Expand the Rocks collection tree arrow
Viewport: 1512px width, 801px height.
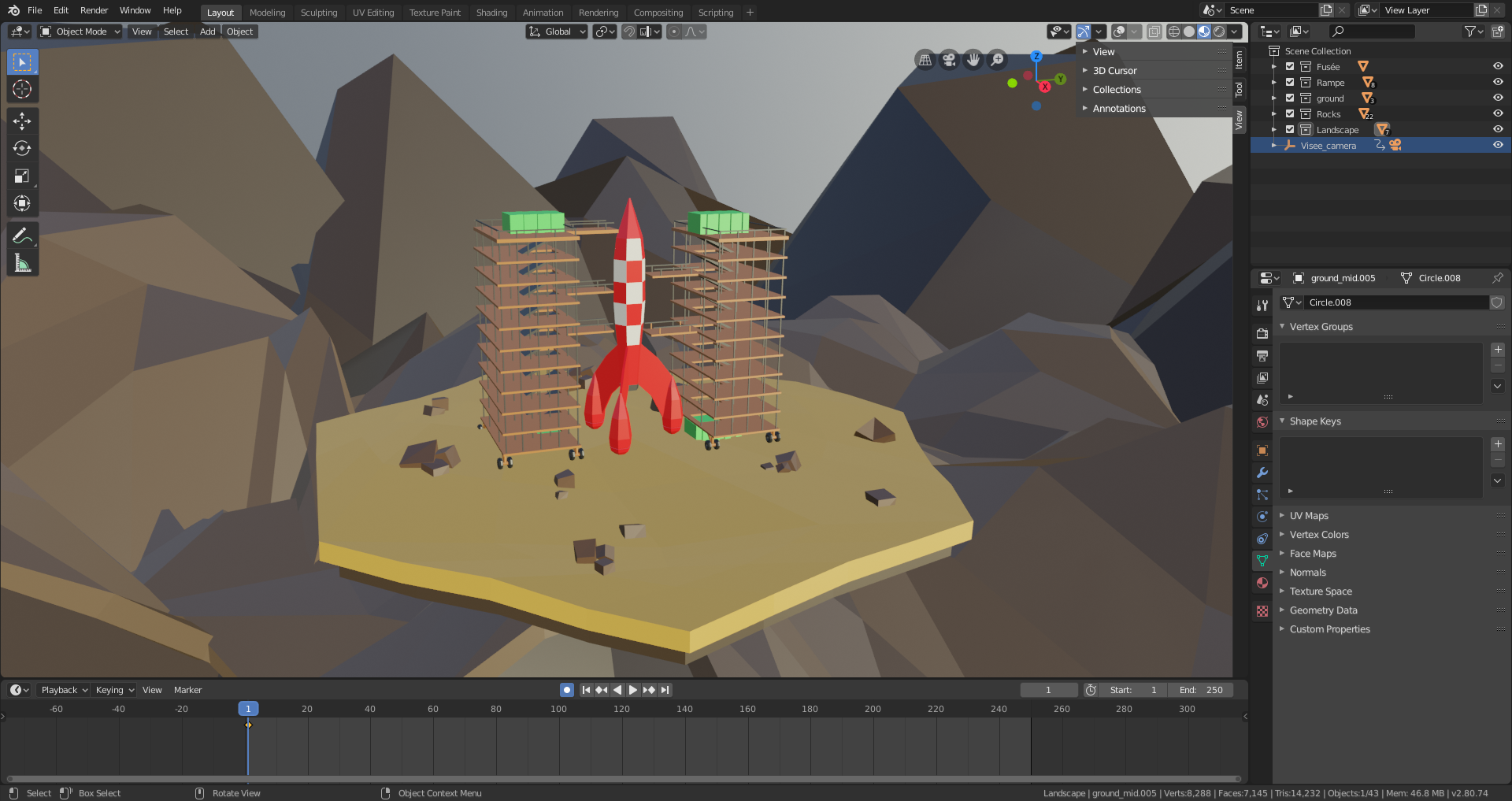(x=1273, y=114)
